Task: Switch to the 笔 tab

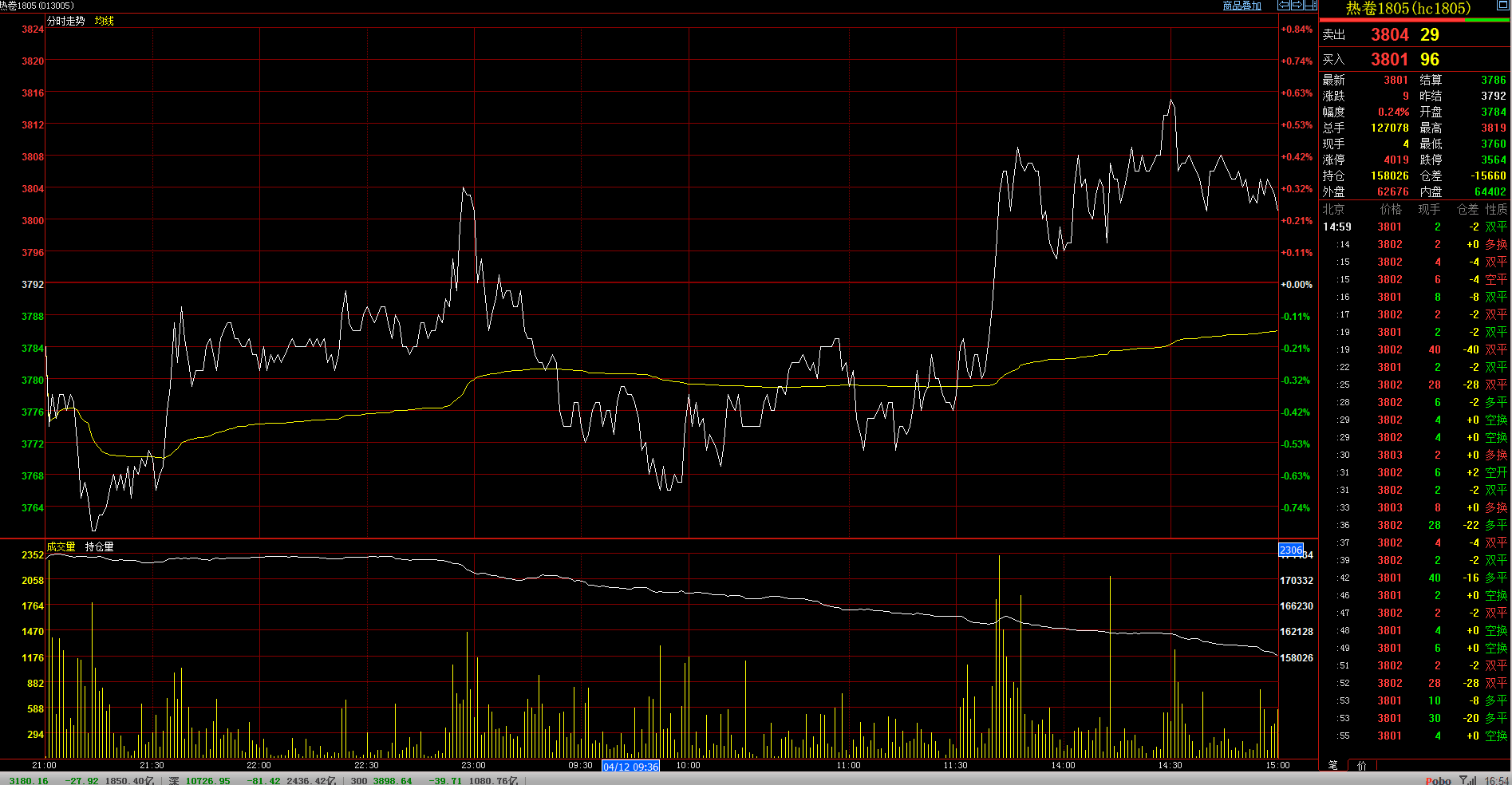Action: 1332,765
